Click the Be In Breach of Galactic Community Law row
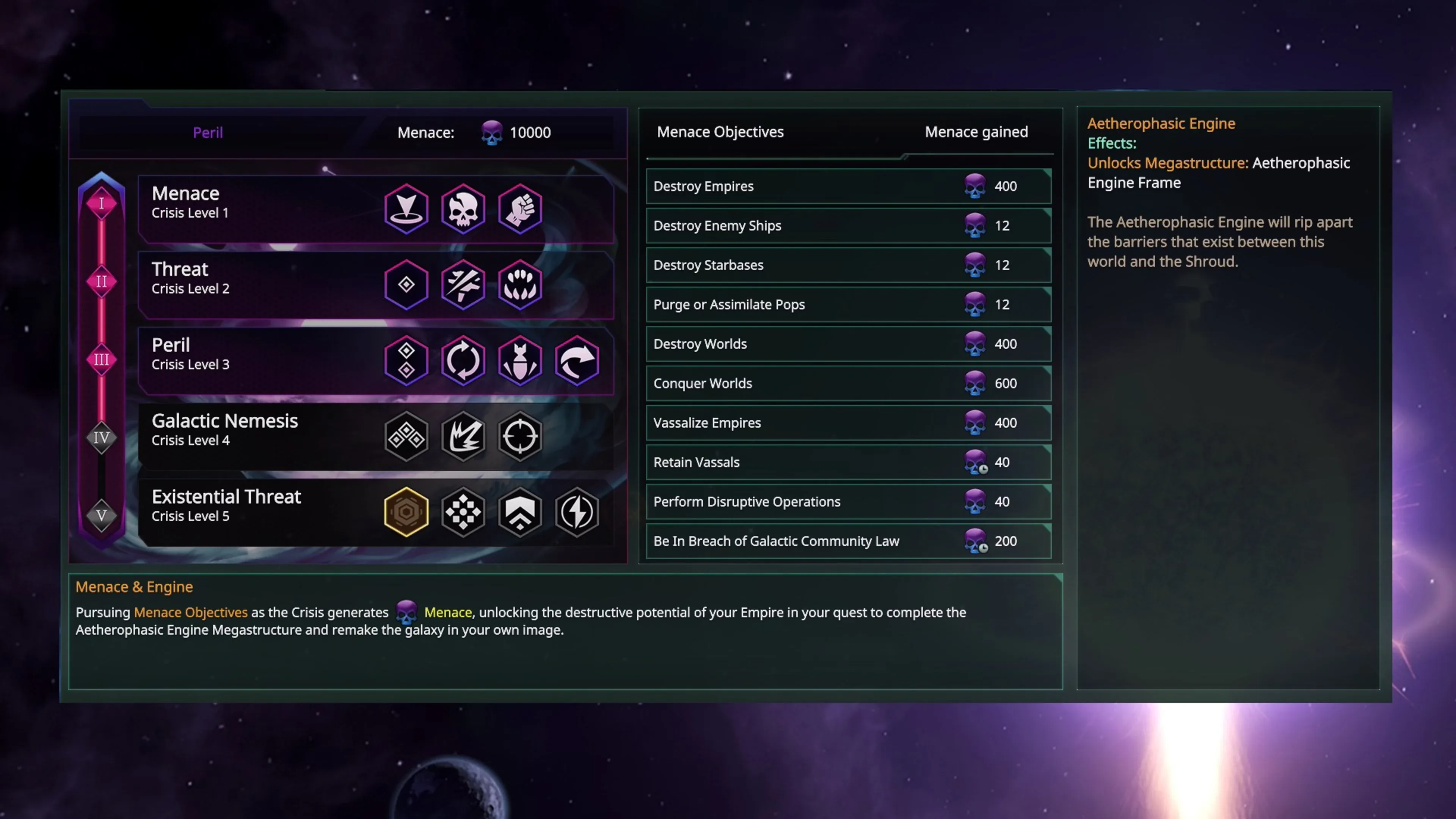The image size is (1456, 819). point(848,541)
